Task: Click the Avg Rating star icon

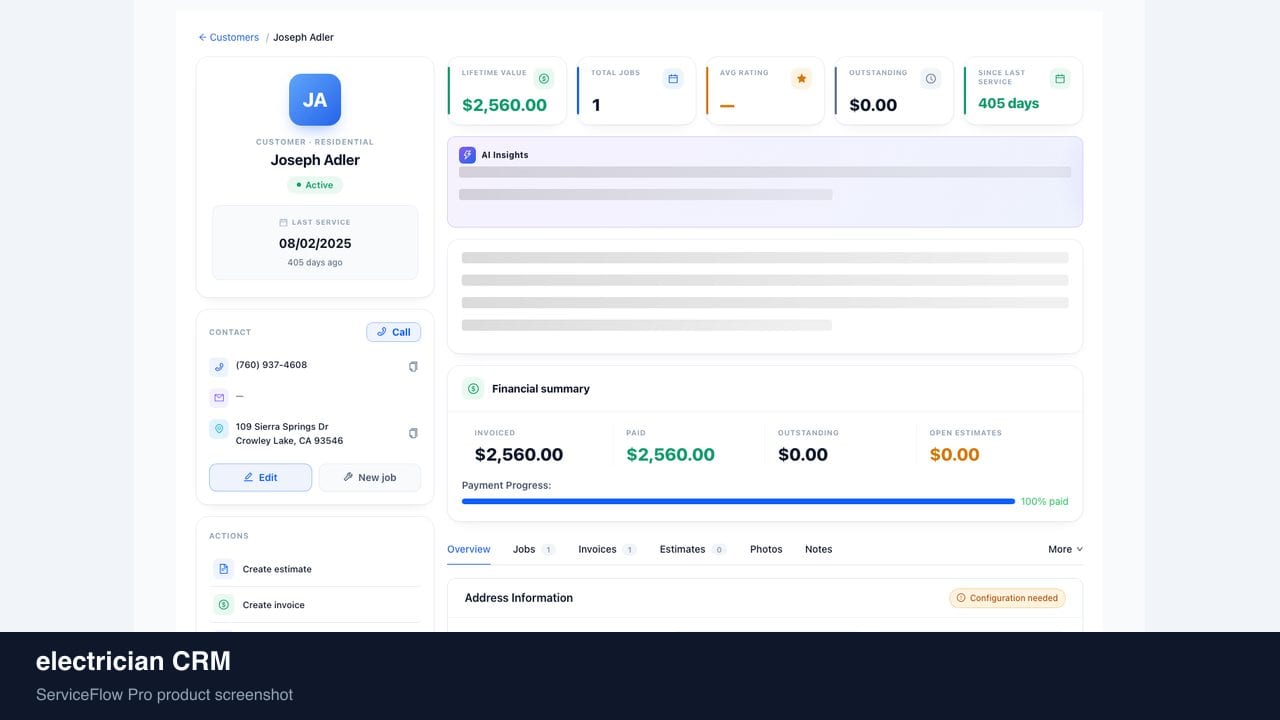Action: coord(801,78)
